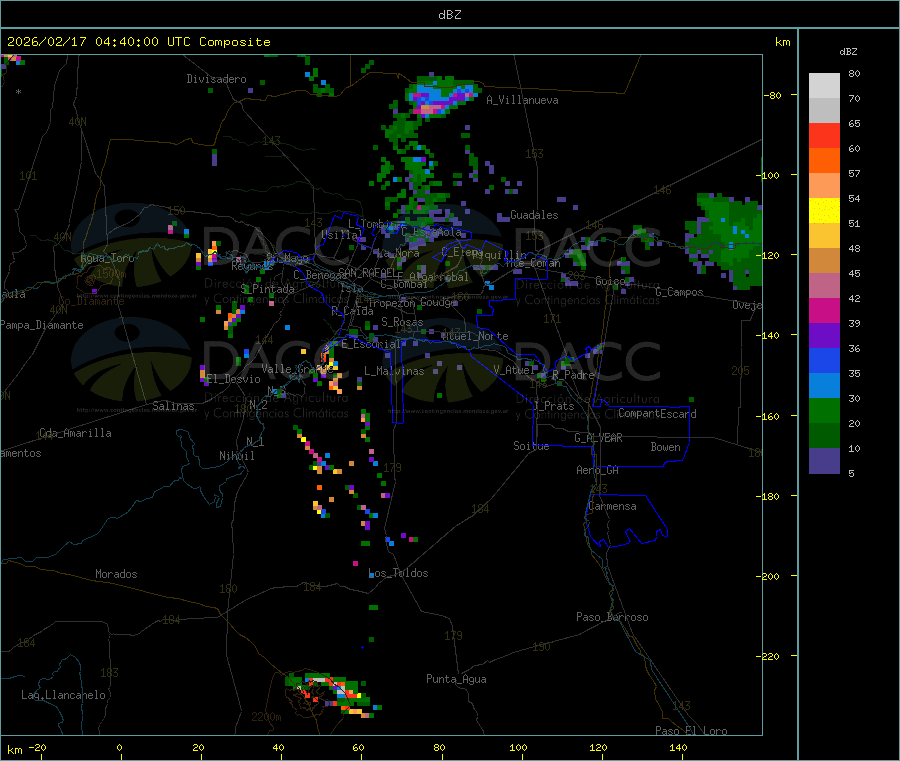
Task: Click the SAN_RAFAEL city label
Action: [x=367, y=273]
